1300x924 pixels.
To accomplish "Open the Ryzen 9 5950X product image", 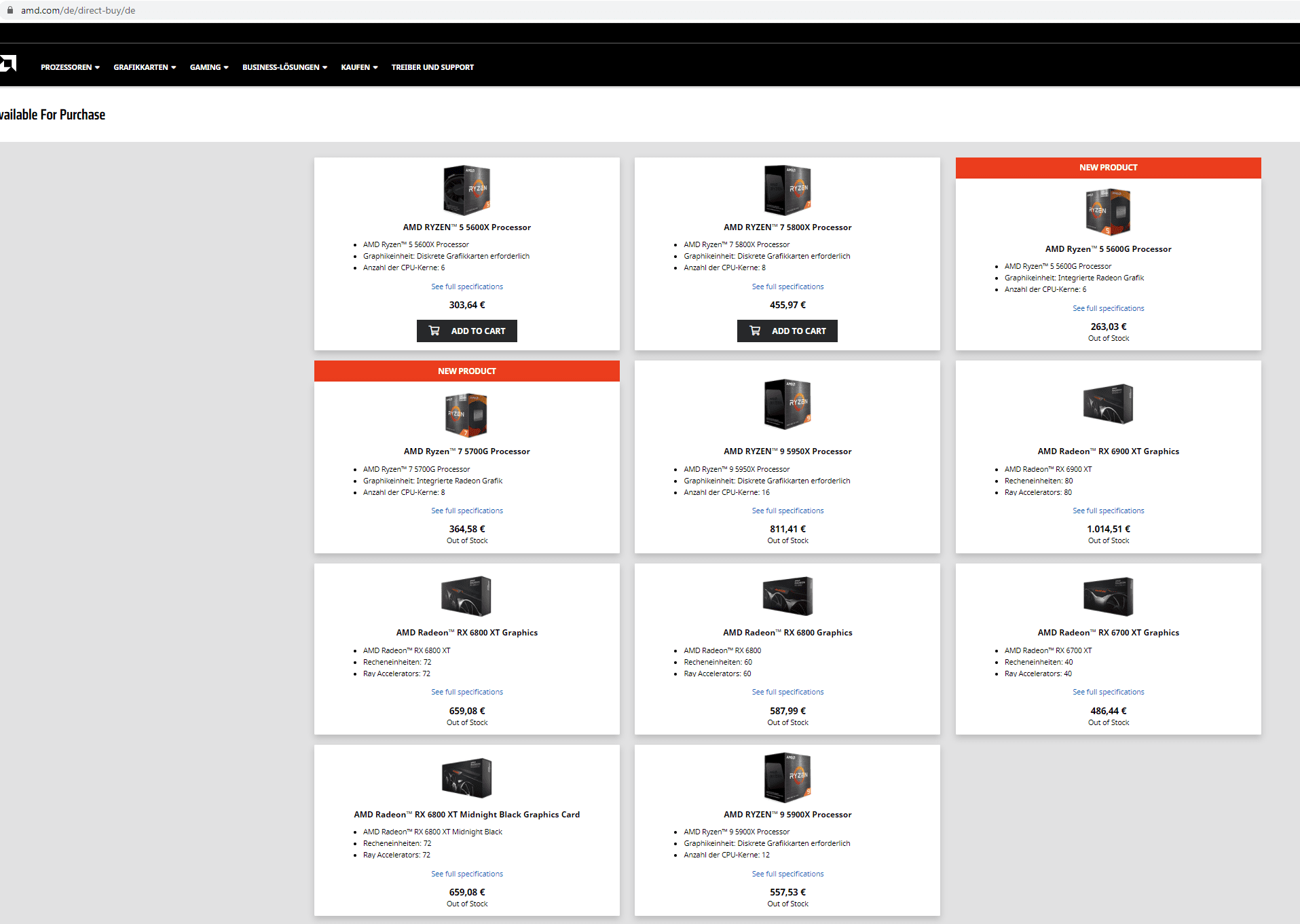I will point(787,404).
